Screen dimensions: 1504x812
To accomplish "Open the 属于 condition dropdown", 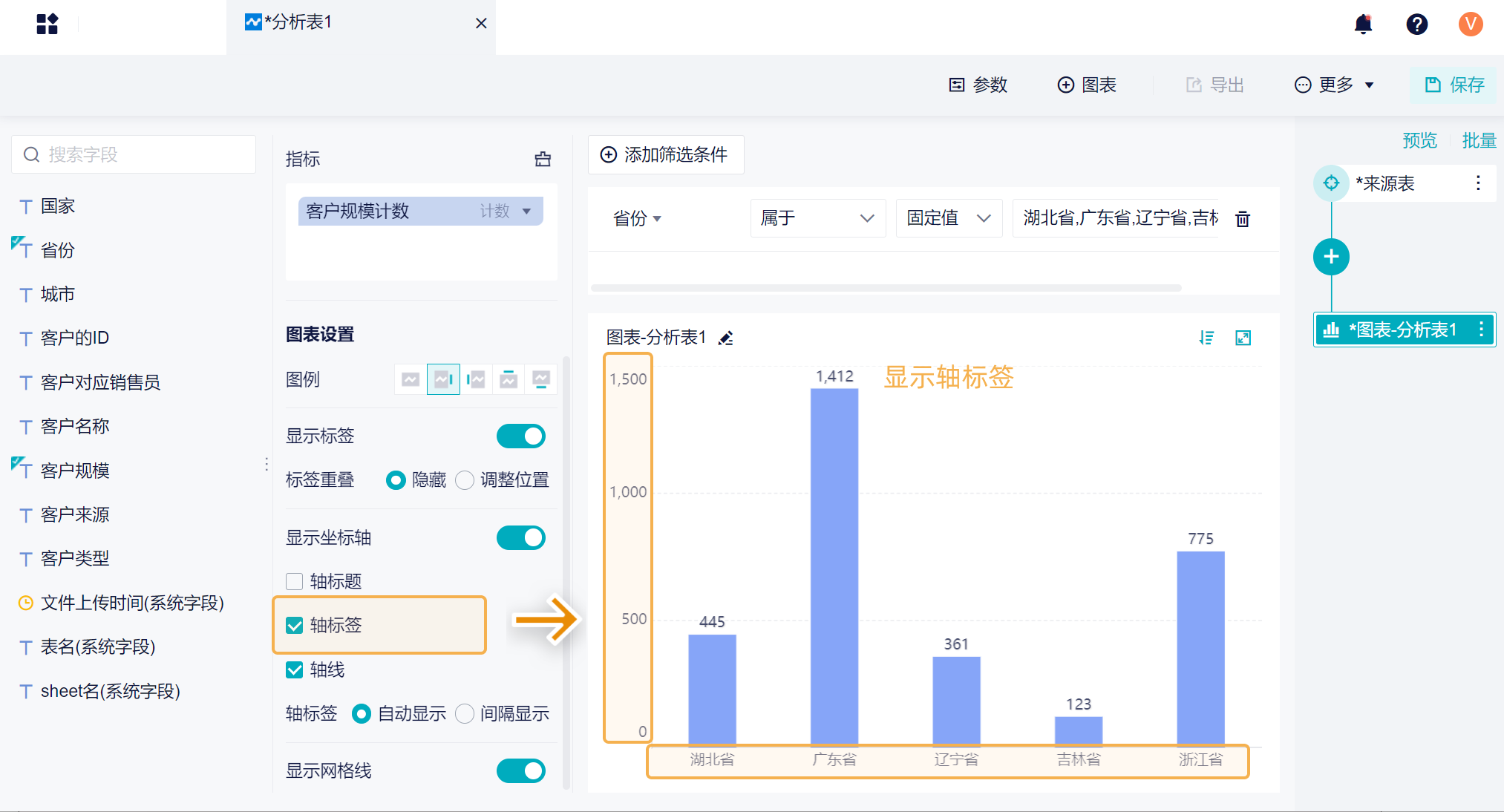I will [817, 218].
